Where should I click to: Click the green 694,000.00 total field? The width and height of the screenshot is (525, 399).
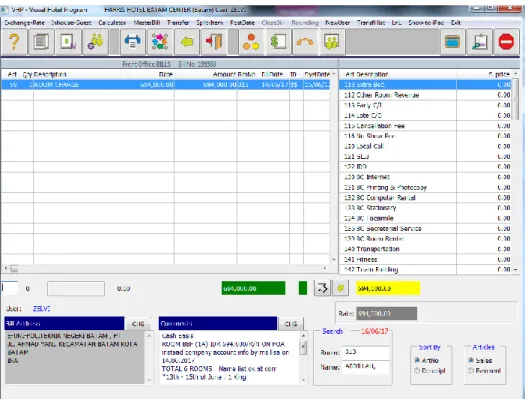point(253,288)
